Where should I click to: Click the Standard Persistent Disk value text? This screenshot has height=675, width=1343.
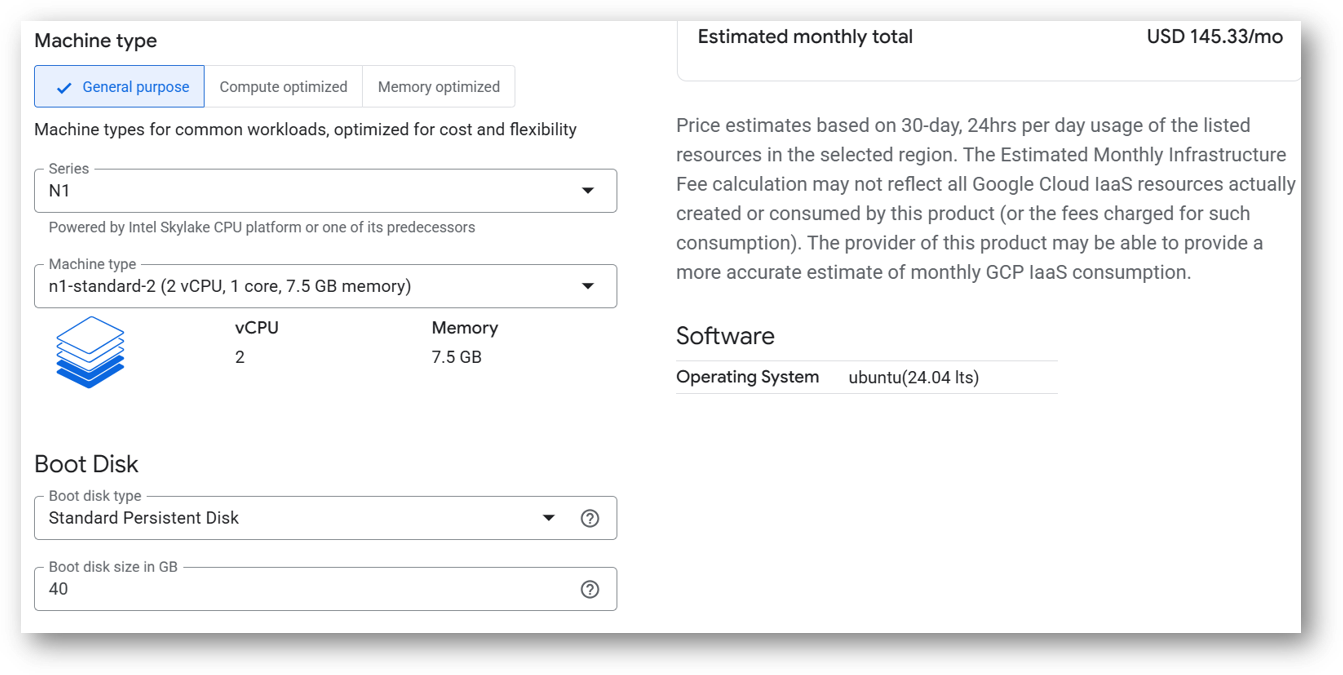(x=144, y=518)
